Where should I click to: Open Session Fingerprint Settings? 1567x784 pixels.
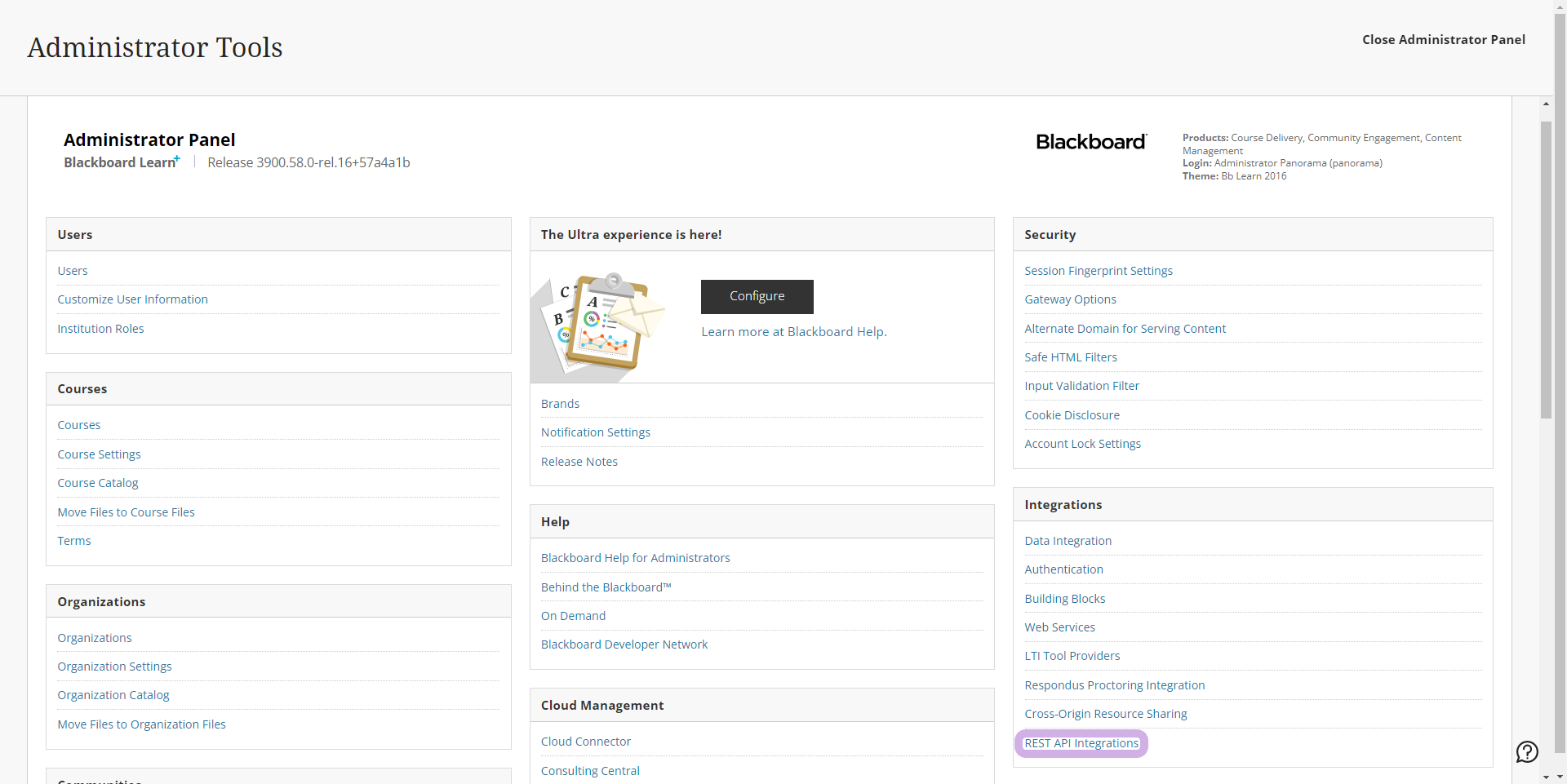1099,271
